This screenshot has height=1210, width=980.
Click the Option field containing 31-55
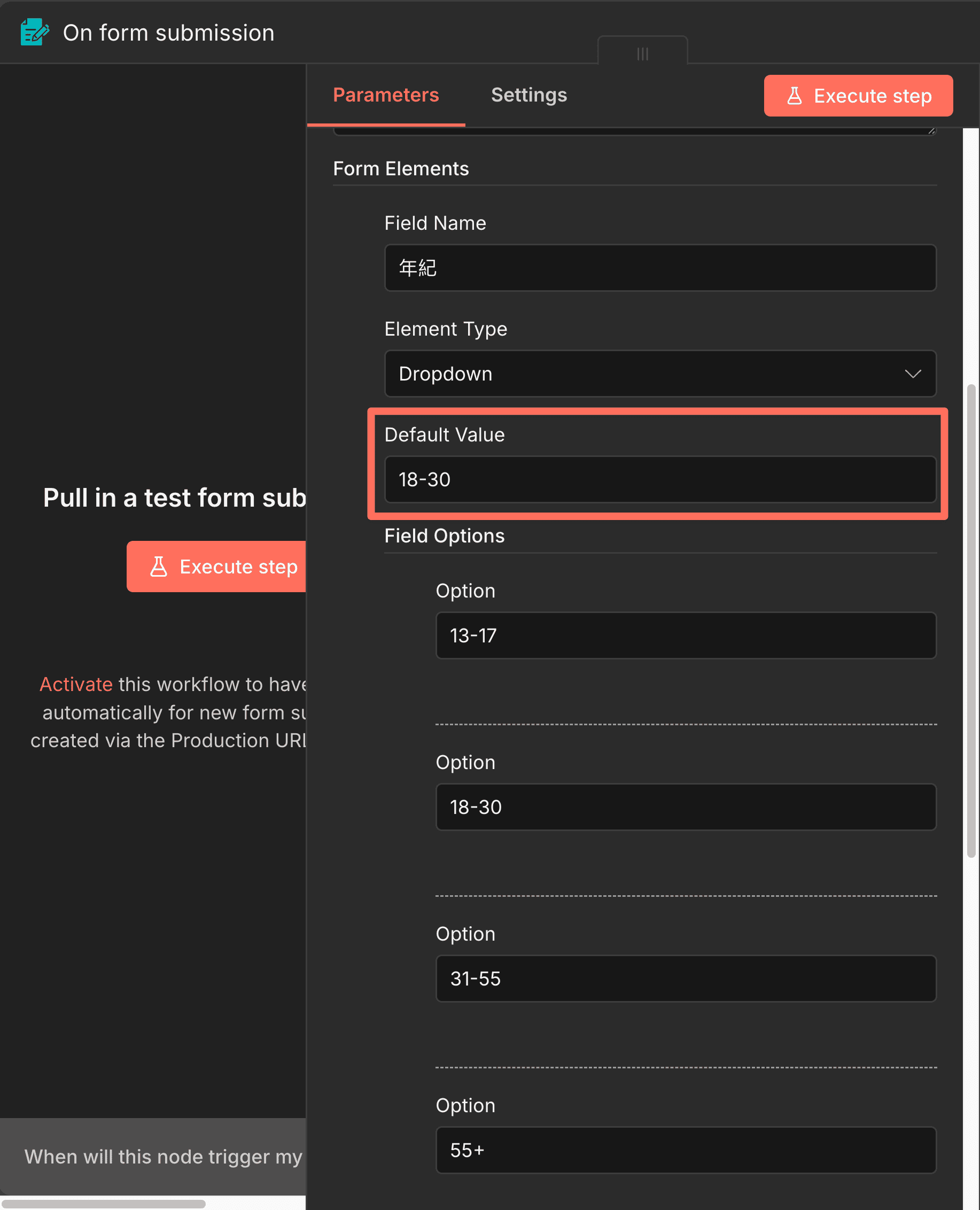(686, 979)
